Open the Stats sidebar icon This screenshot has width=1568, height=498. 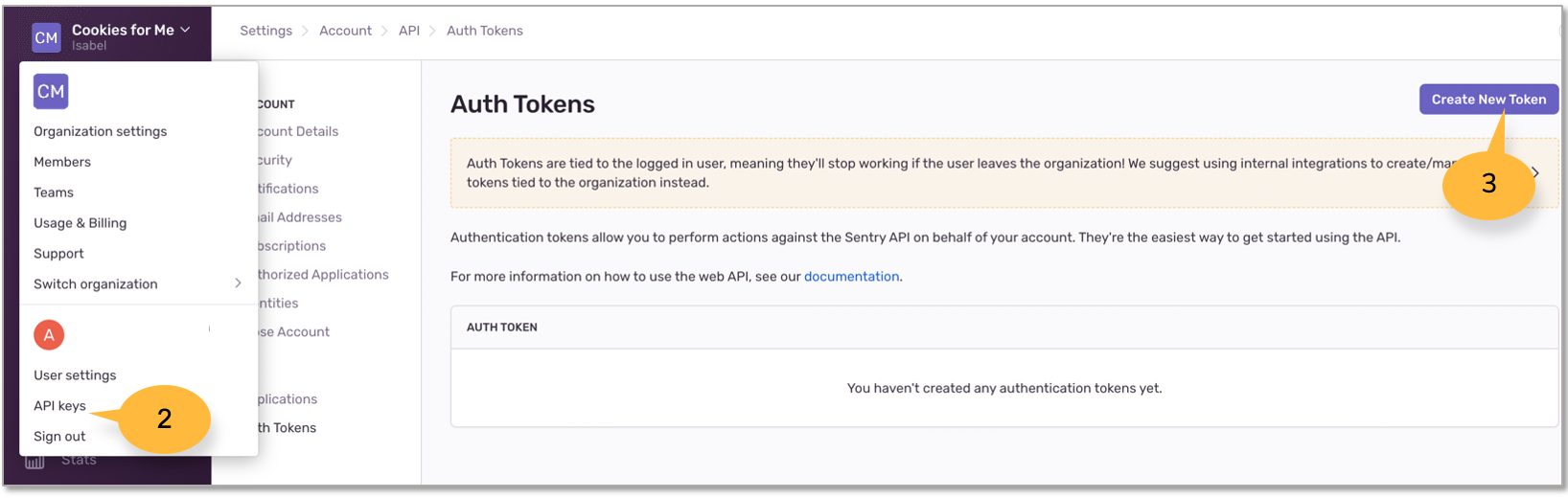tap(35, 462)
